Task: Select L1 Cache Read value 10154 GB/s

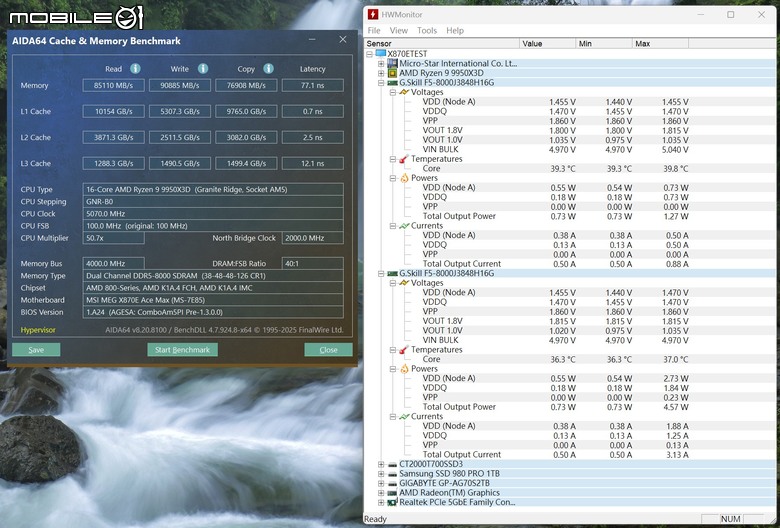Action: [113, 111]
